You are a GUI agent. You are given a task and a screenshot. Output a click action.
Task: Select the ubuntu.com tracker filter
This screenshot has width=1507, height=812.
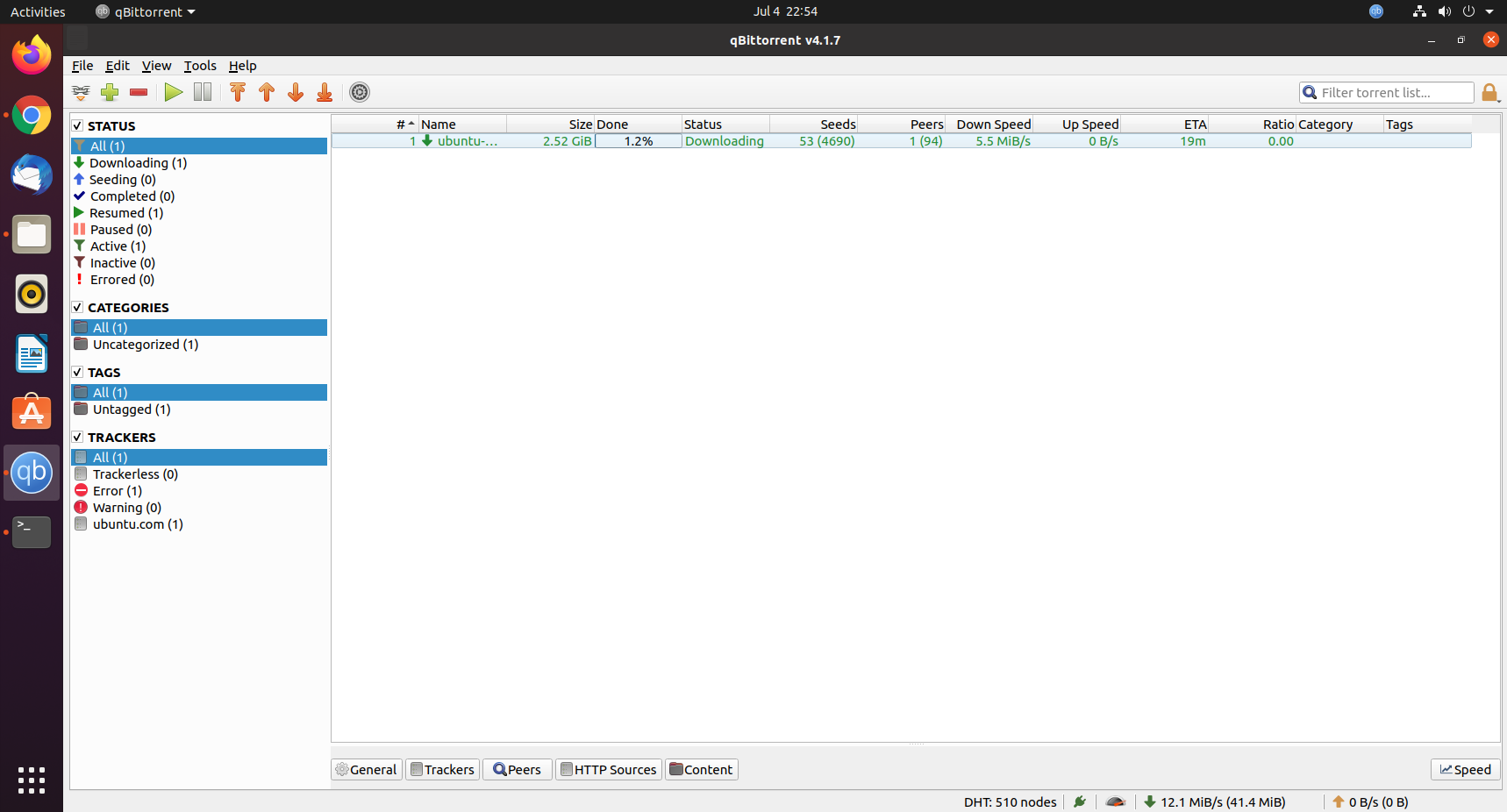click(137, 524)
